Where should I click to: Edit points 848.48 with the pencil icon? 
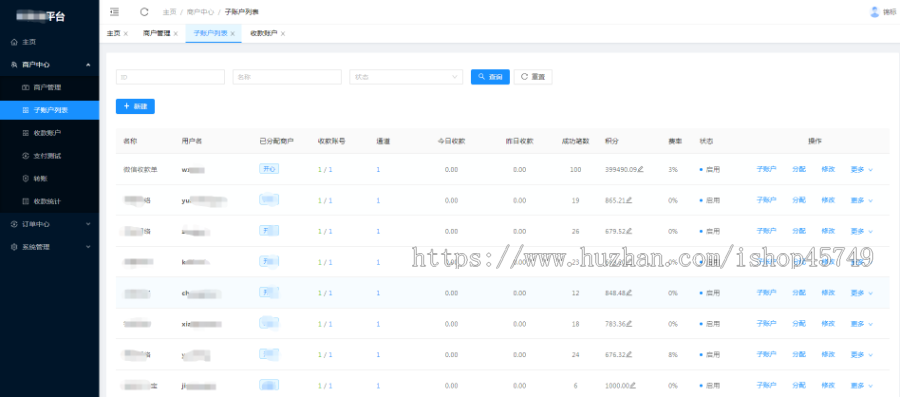(629, 293)
